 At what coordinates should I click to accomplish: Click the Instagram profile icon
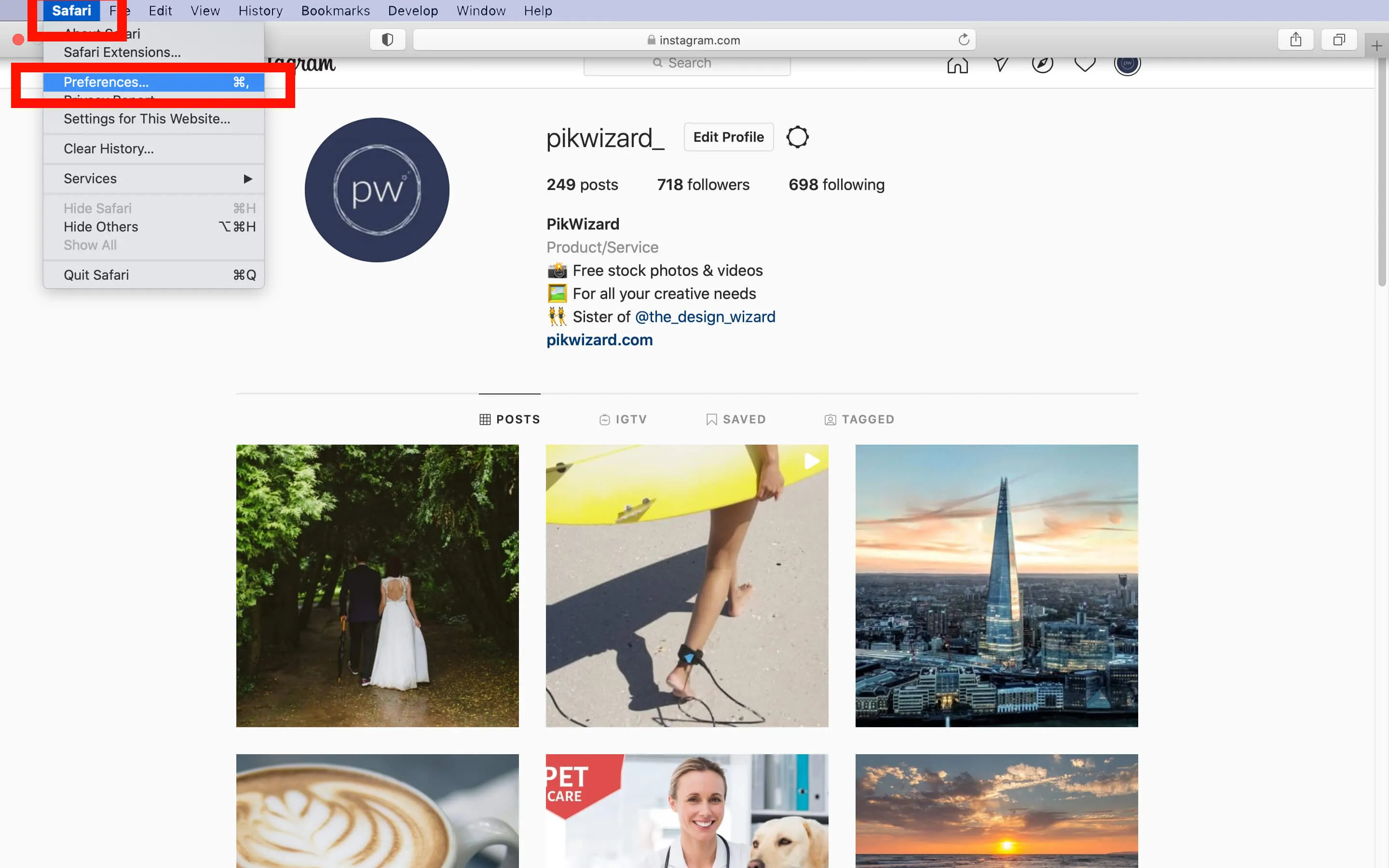[1127, 62]
